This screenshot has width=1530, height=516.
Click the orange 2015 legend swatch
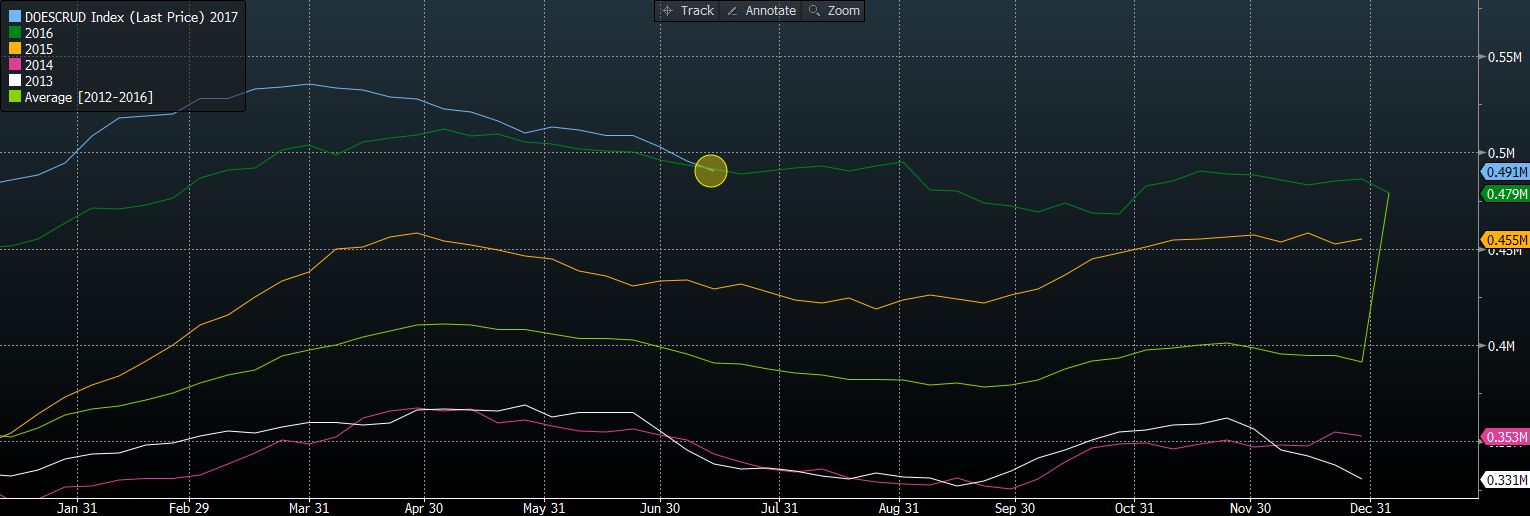14,49
